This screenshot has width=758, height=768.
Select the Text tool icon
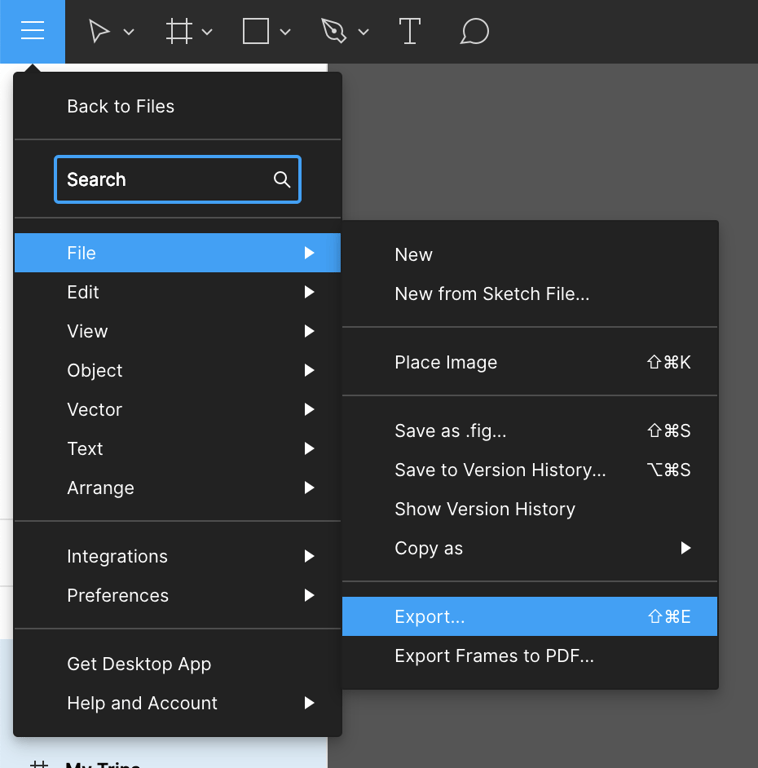pyautogui.click(x=409, y=32)
